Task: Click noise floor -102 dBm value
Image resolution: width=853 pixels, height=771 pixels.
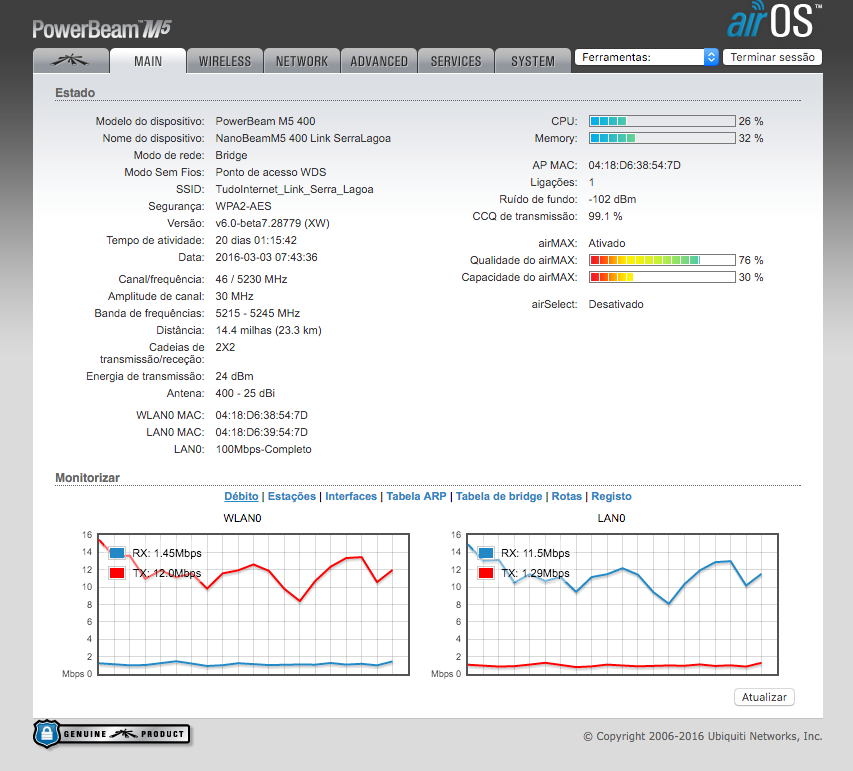Action: click(x=612, y=199)
